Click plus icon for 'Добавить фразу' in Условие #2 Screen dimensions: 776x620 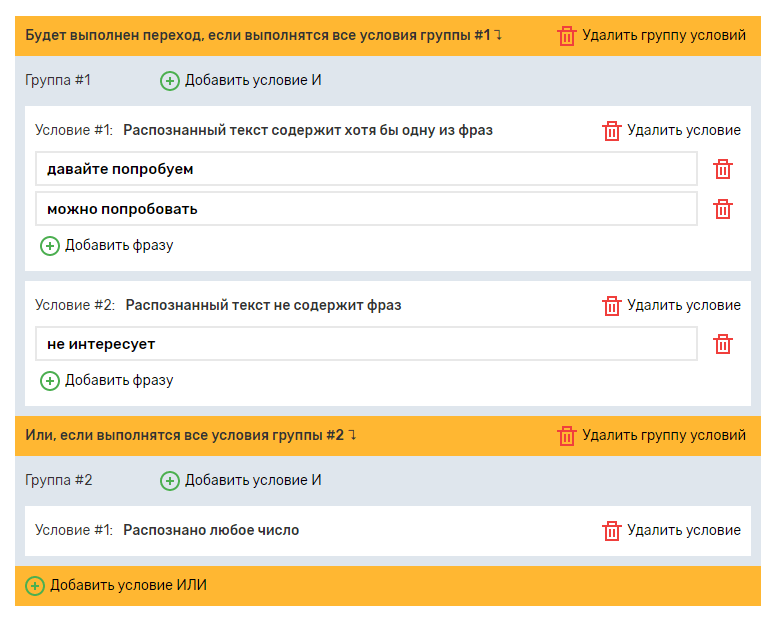pos(50,381)
